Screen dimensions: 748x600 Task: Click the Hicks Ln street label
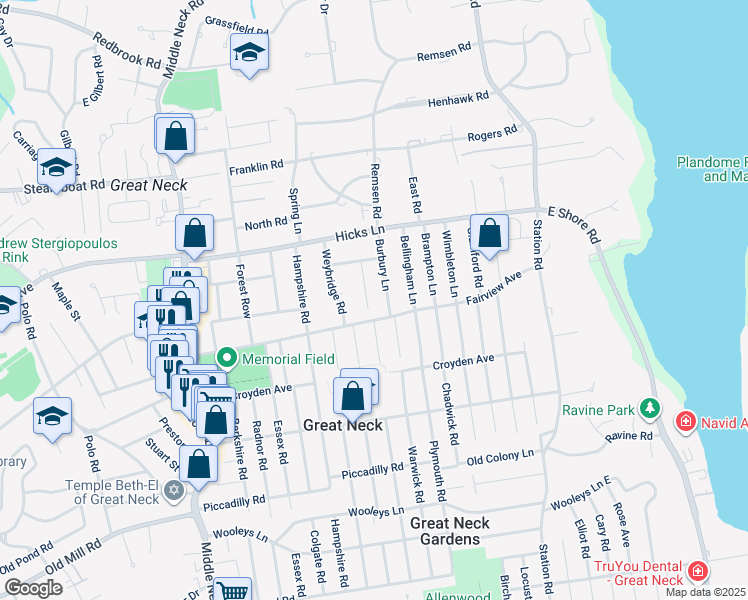click(360, 233)
